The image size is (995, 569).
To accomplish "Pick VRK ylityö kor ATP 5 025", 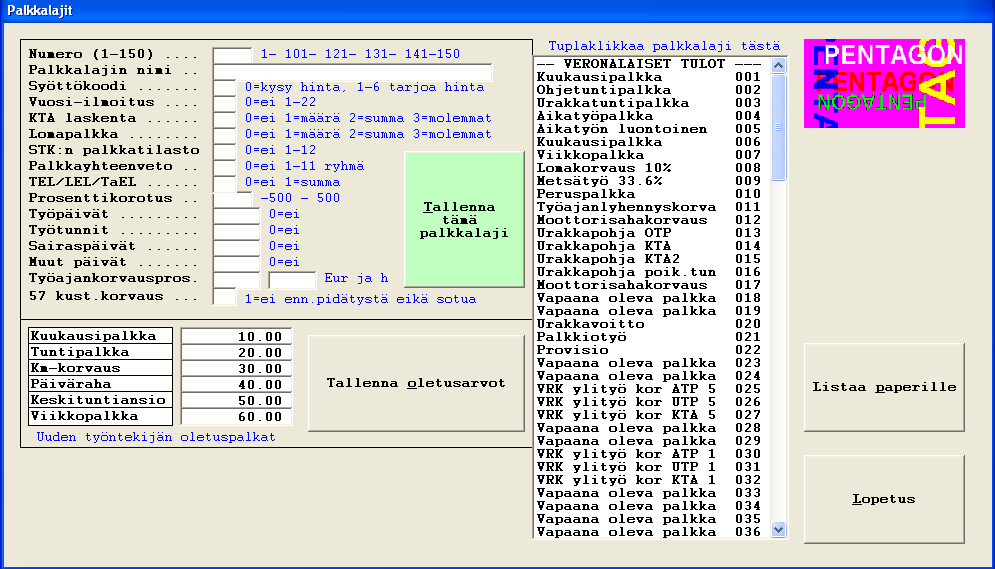I will pyautogui.click(x=648, y=389).
